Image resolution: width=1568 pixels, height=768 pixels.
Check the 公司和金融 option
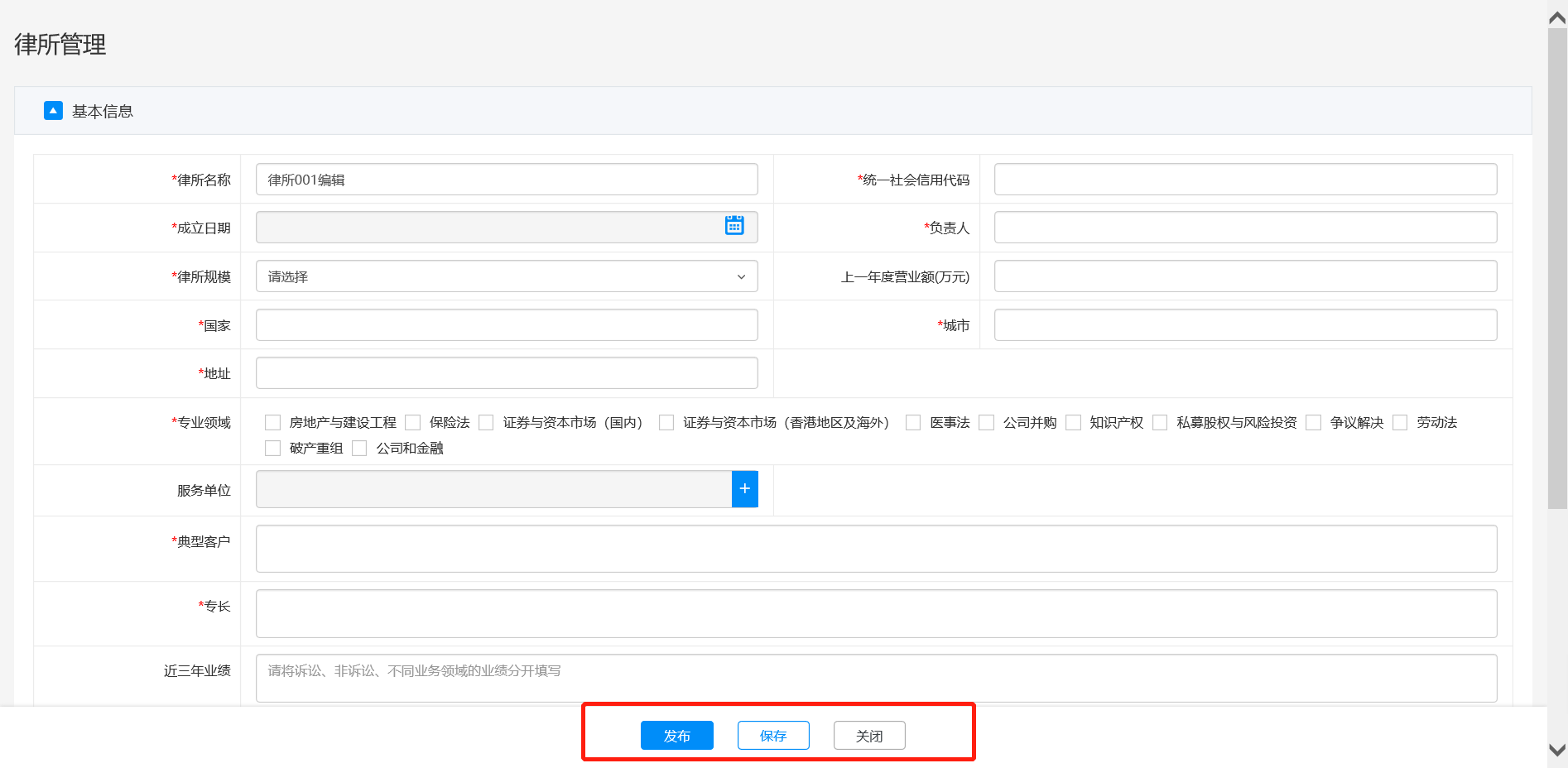(x=359, y=449)
